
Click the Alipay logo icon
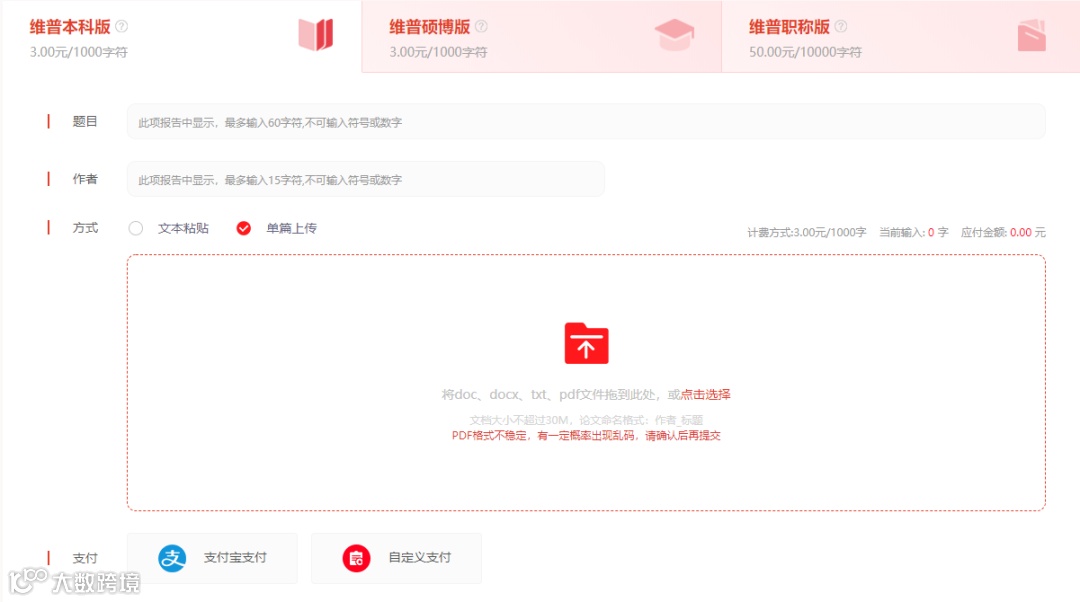coord(172,558)
